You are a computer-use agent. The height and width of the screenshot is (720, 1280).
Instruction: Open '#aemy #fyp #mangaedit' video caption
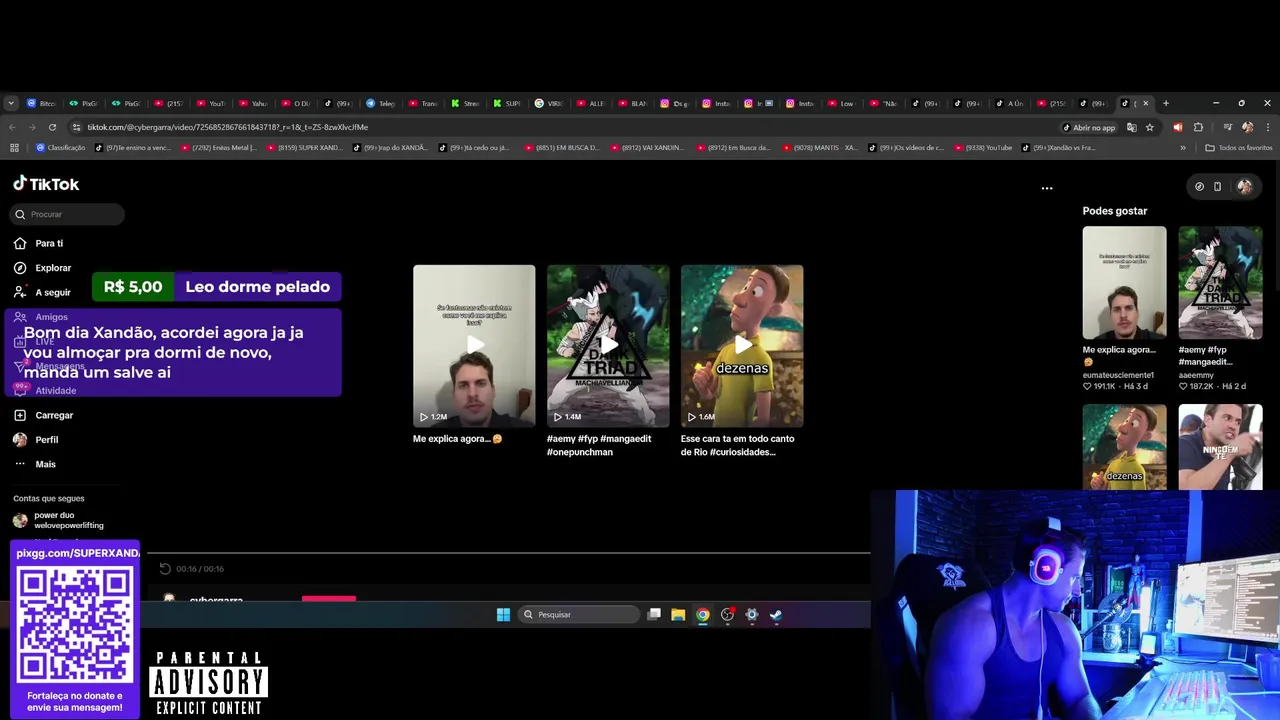tap(599, 445)
